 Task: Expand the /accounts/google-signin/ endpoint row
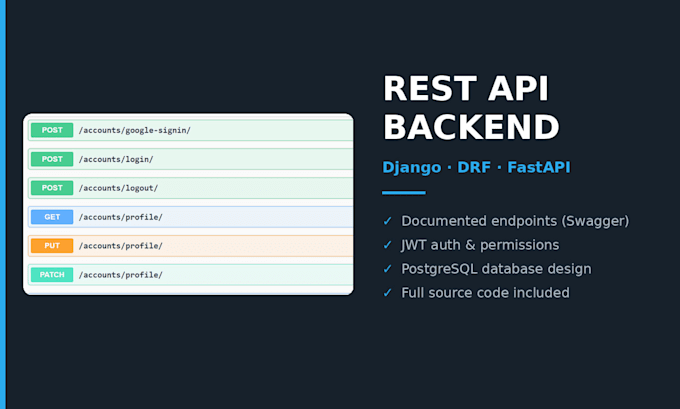pos(191,130)
